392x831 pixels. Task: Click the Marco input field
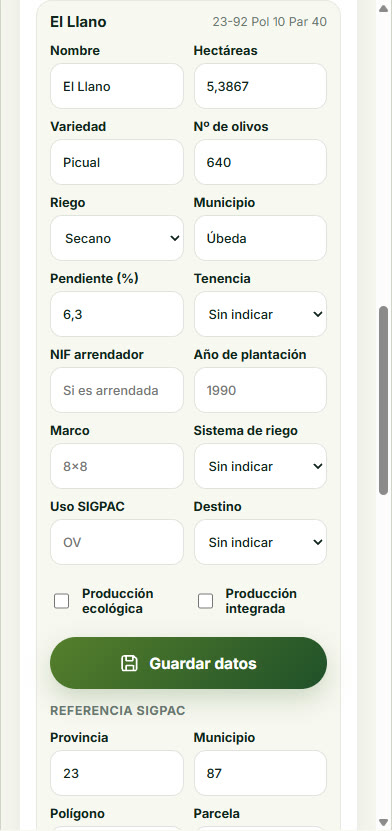click(117, 466)
